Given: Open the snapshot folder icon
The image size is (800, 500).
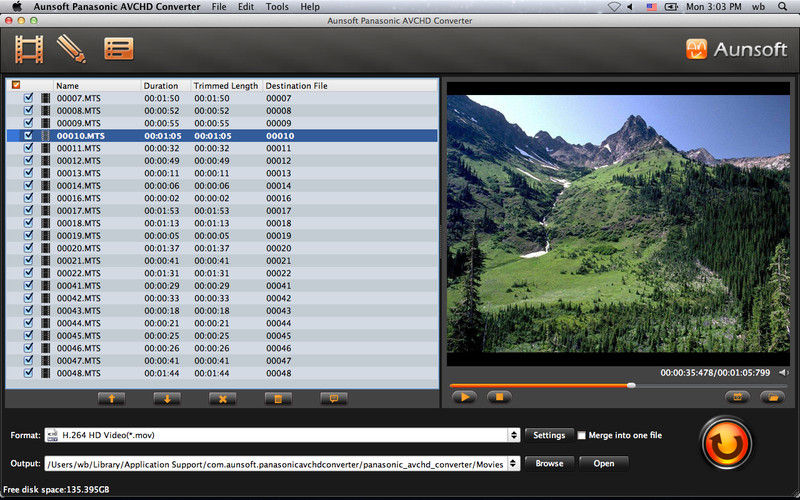Looking at the screenshot, I should click(x=772, y=397).
